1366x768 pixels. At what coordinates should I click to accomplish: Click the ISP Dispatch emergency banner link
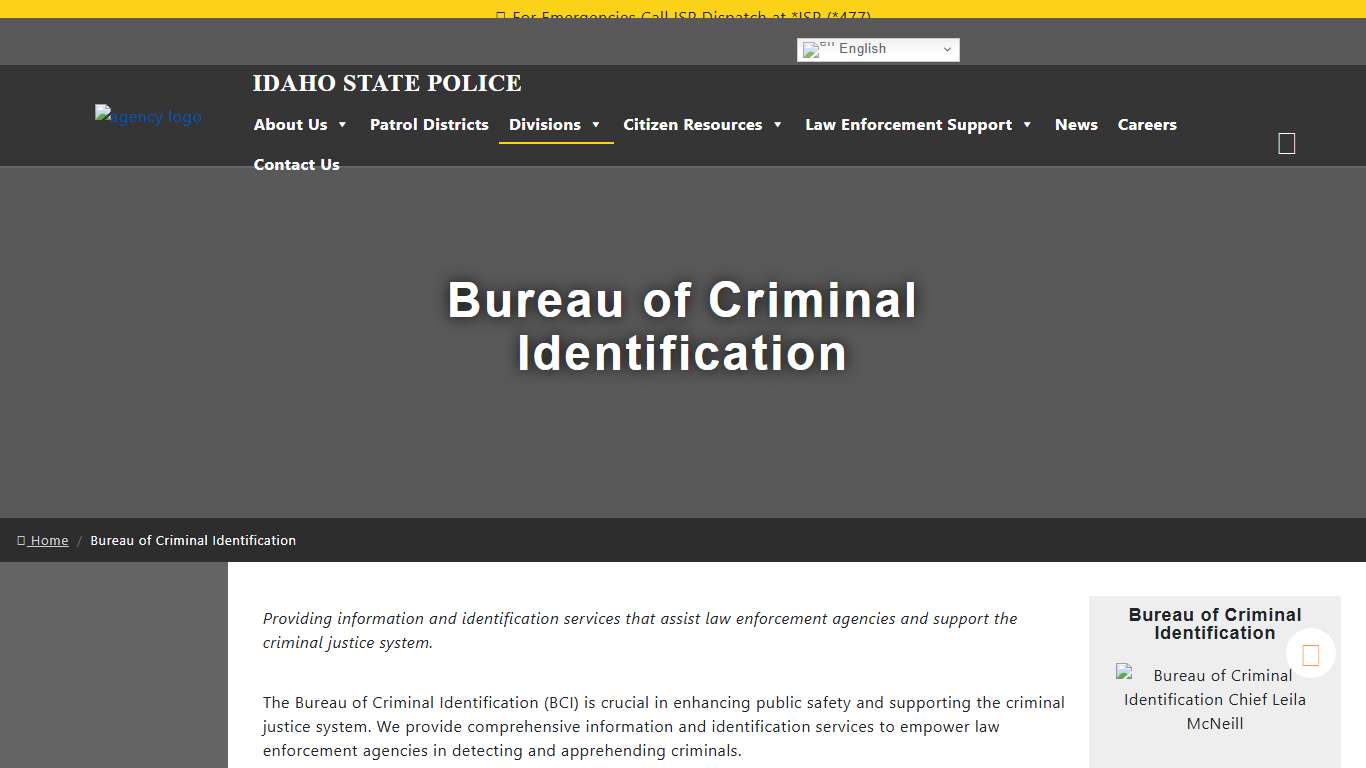pos(683,17)
